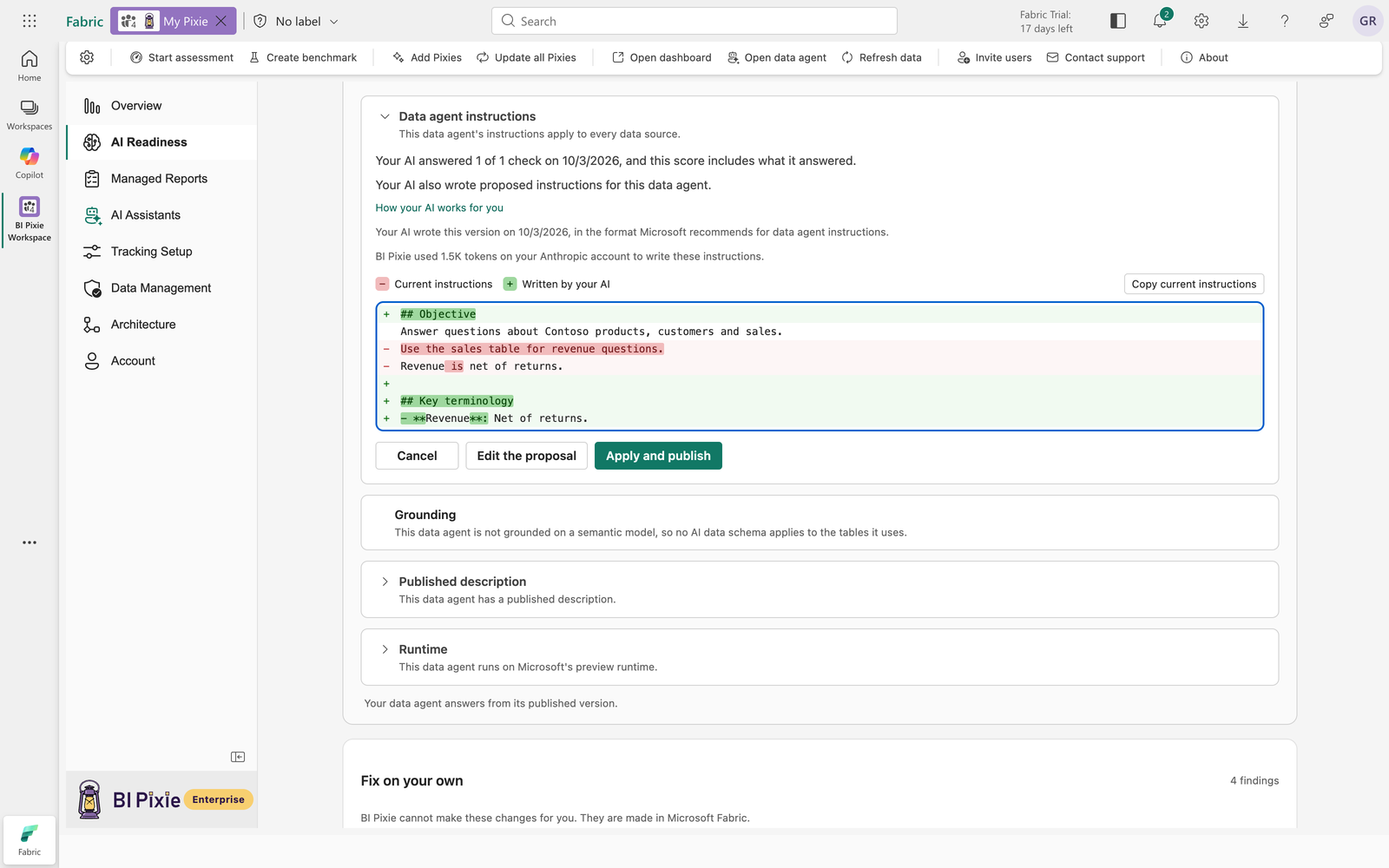Expand the Published description section

point(385,582)
